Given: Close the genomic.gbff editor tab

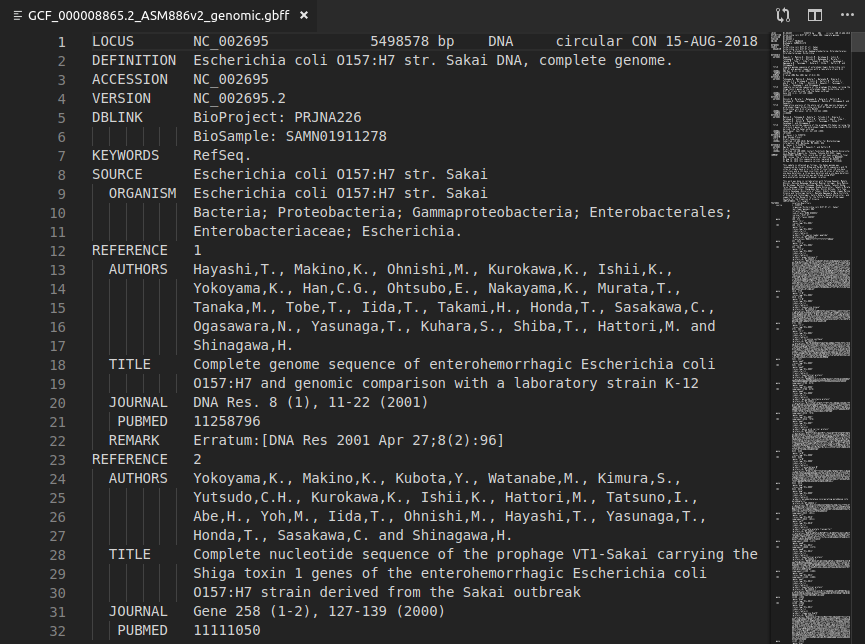Looking at the screenshot, I should tap(304, 16).
